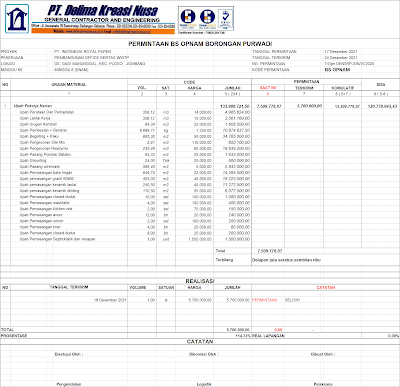
Task: Click the "SELISIH" cell in REALISASI row
Action: 292,300
